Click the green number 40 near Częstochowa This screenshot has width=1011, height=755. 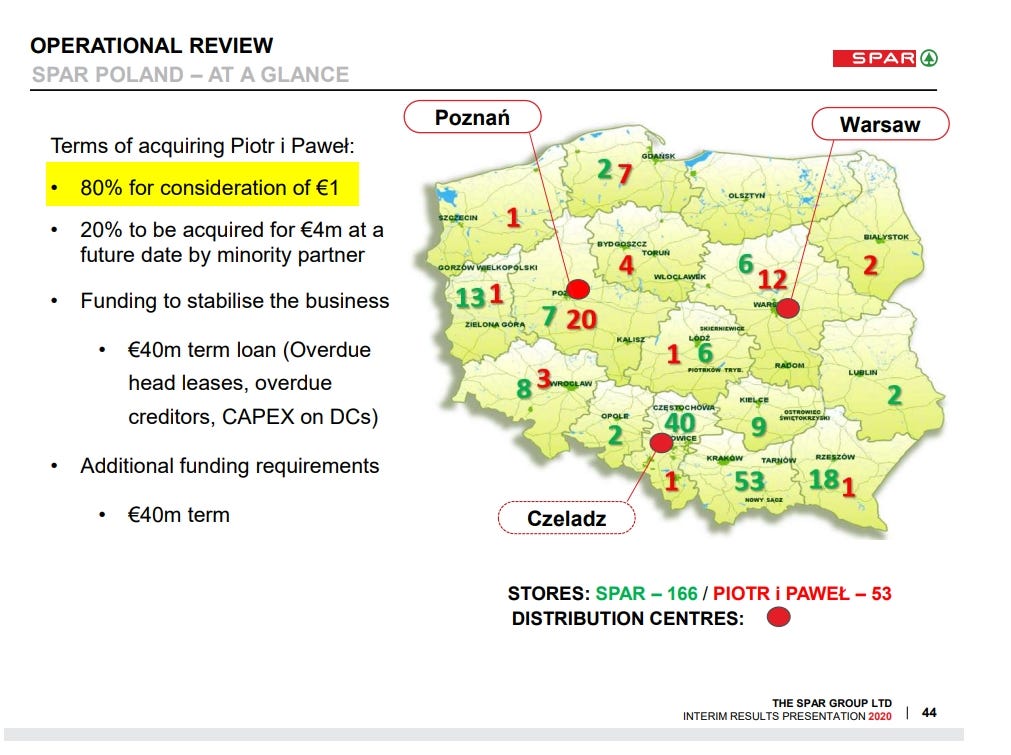tap(680, 423)
